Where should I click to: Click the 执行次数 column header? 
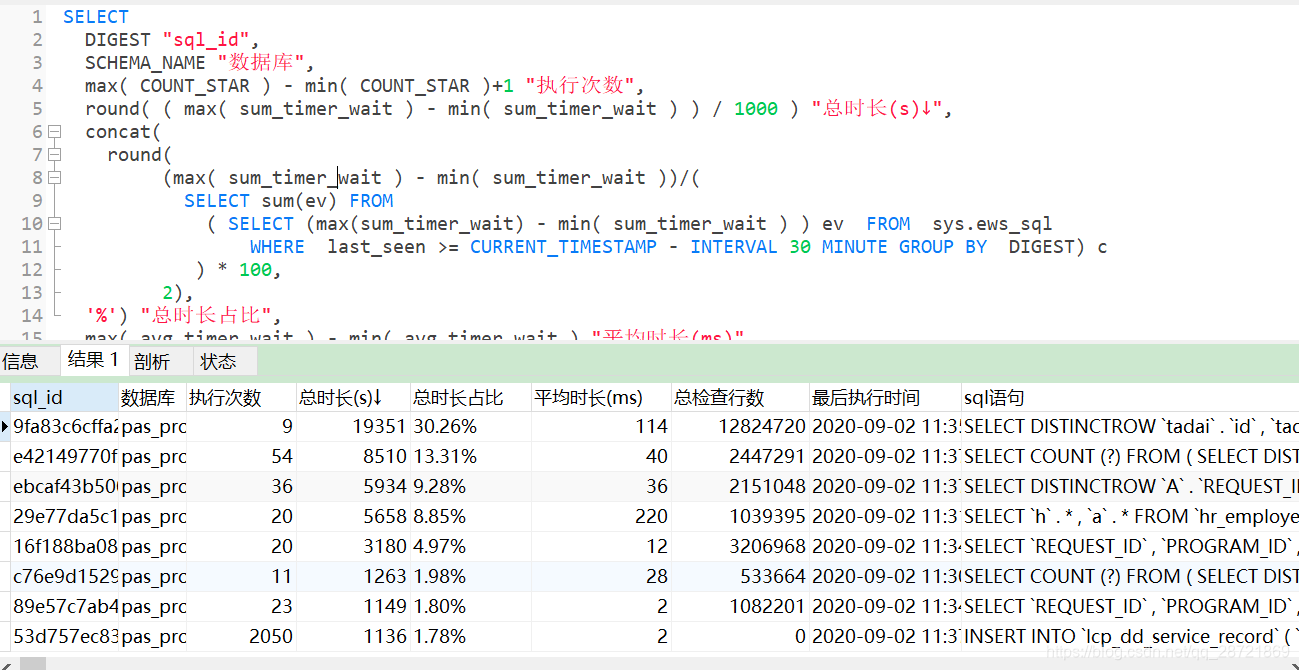click(241, 398)
